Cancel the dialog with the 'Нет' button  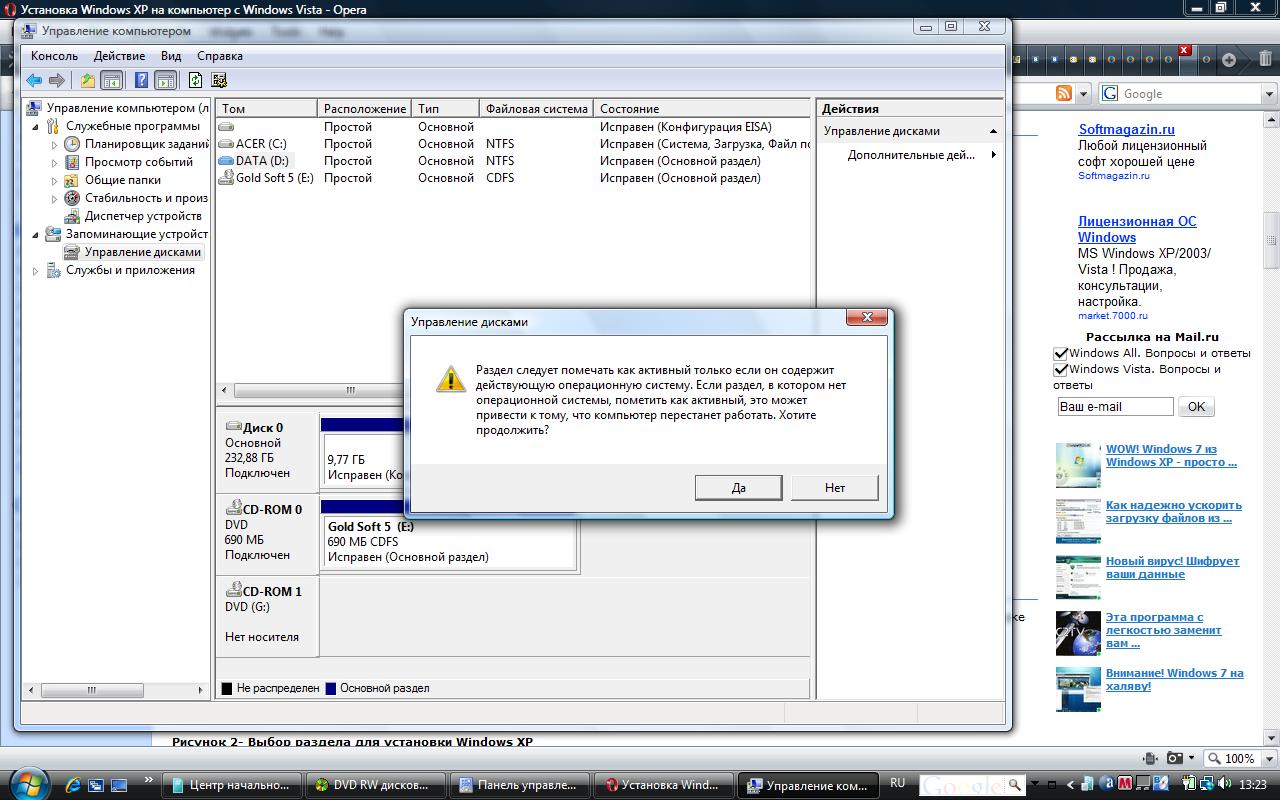pyautogui.click(x=835, y=488)
